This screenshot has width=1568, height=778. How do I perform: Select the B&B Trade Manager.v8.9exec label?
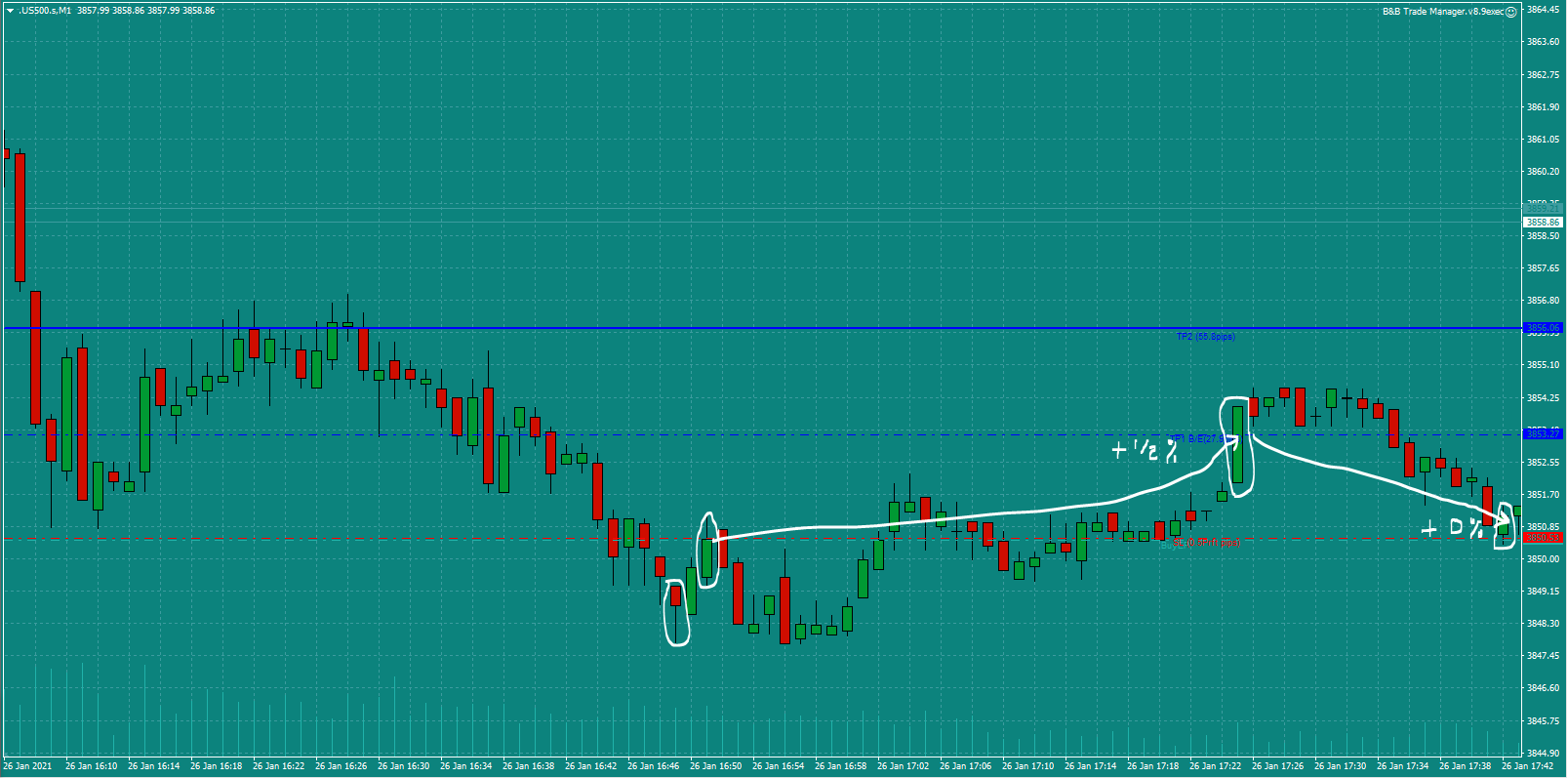(1443, 12)
